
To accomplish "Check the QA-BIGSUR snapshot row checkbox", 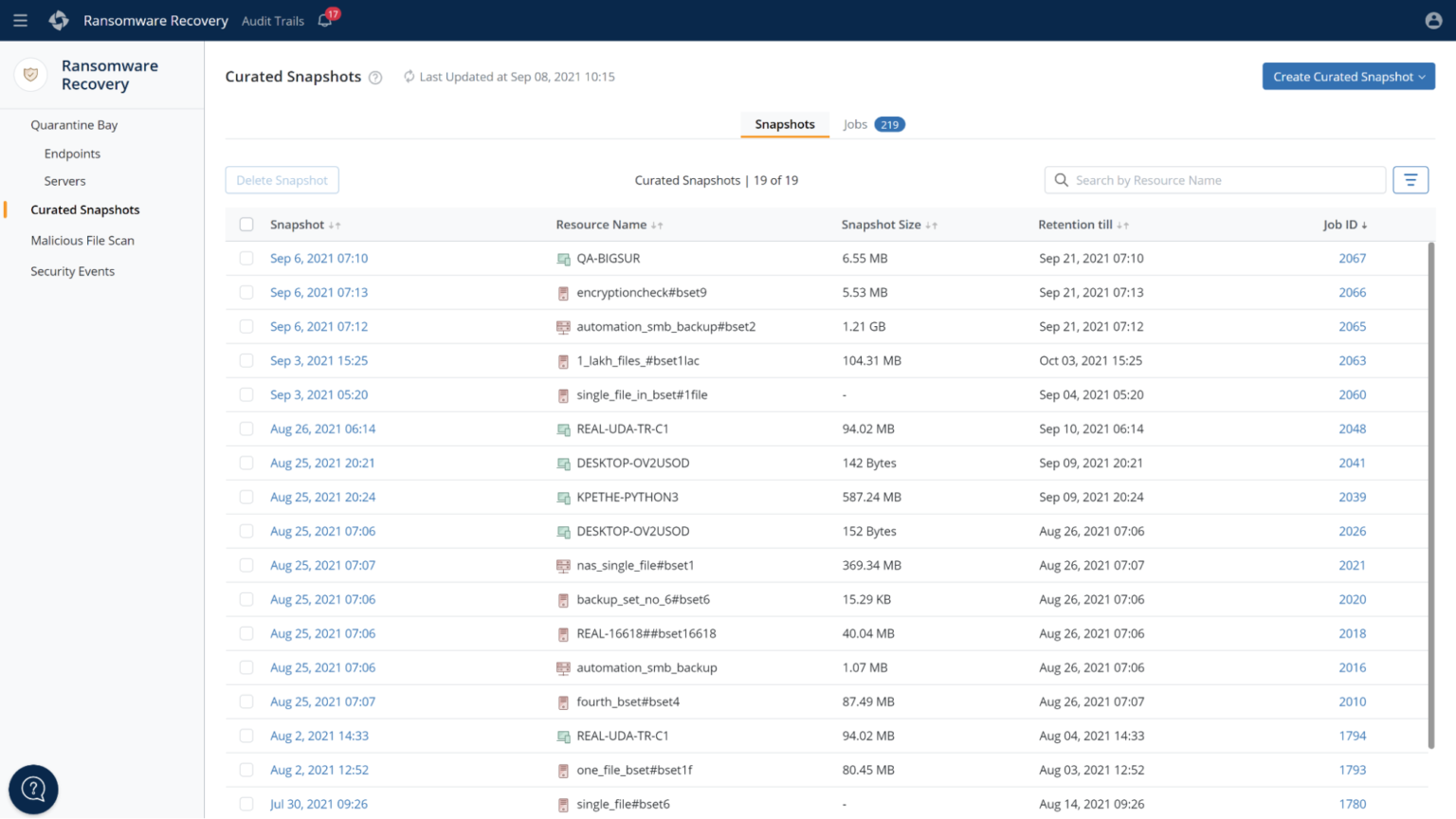I will click(x=246, y=259).
